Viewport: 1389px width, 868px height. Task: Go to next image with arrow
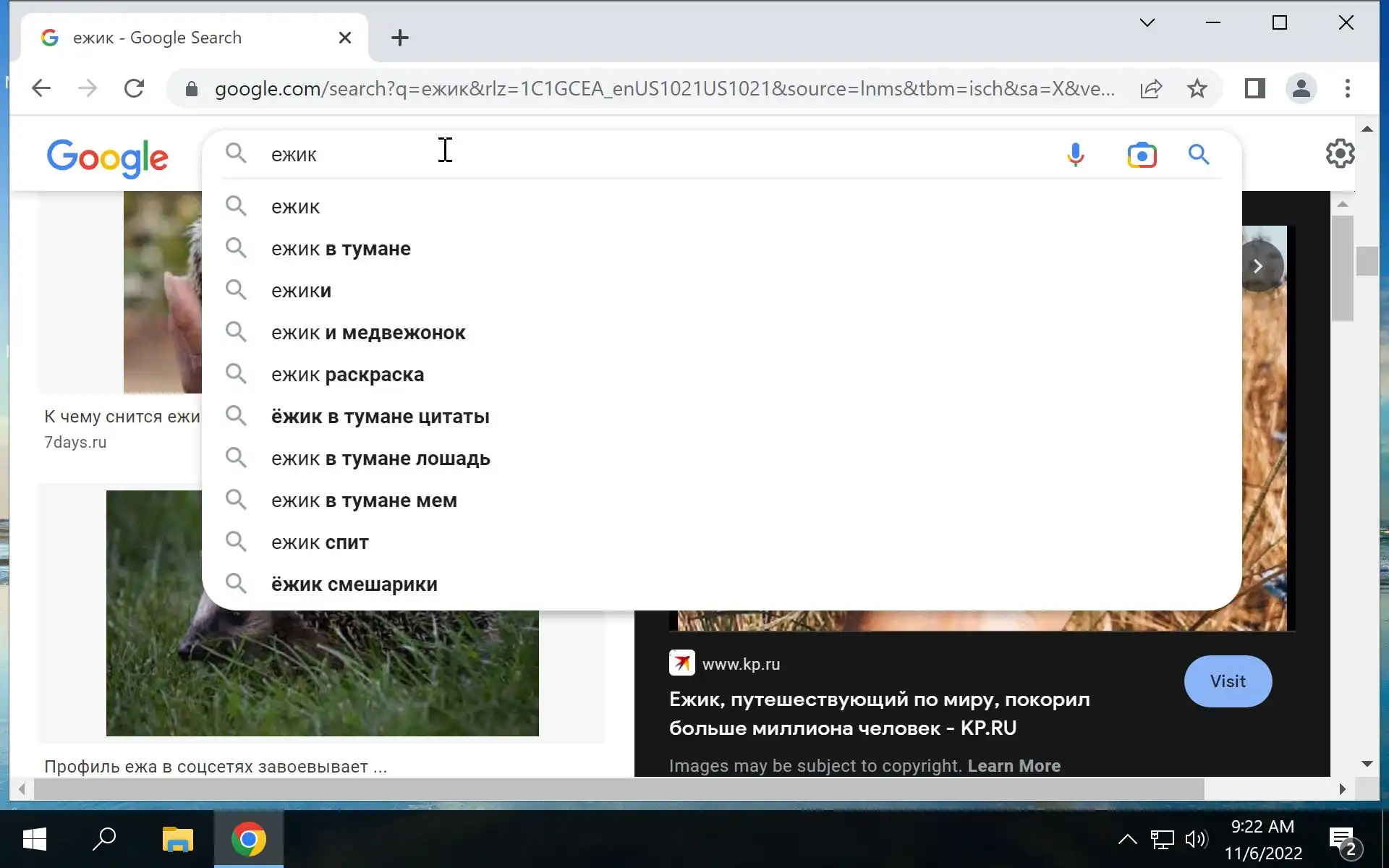(1258, 266)
